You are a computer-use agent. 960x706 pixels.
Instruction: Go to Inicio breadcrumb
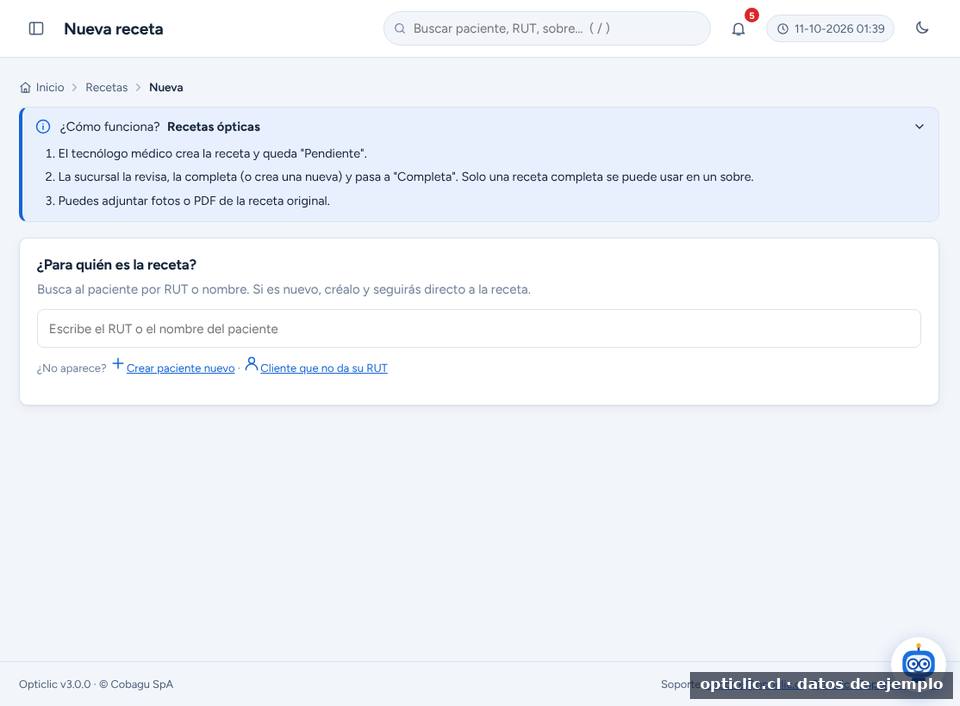(50, 88)
